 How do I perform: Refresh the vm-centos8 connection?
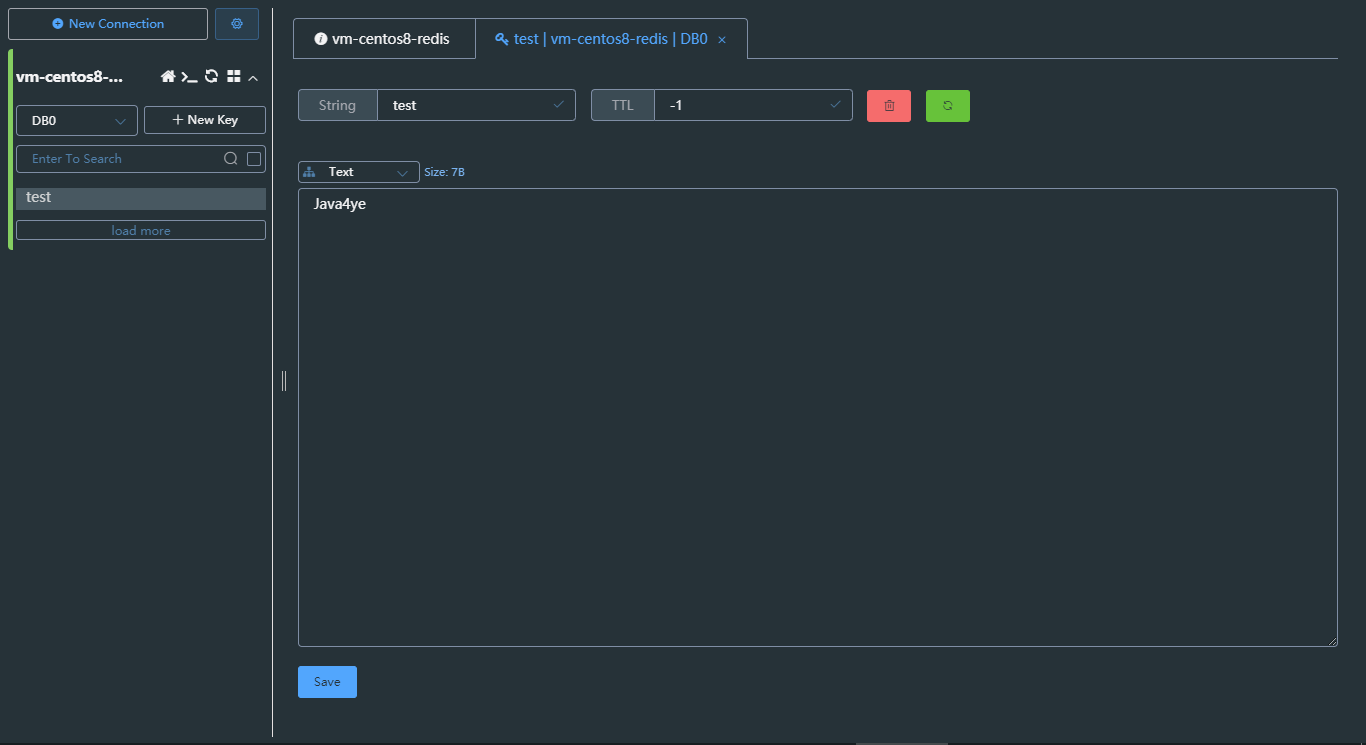coord(211,77)
